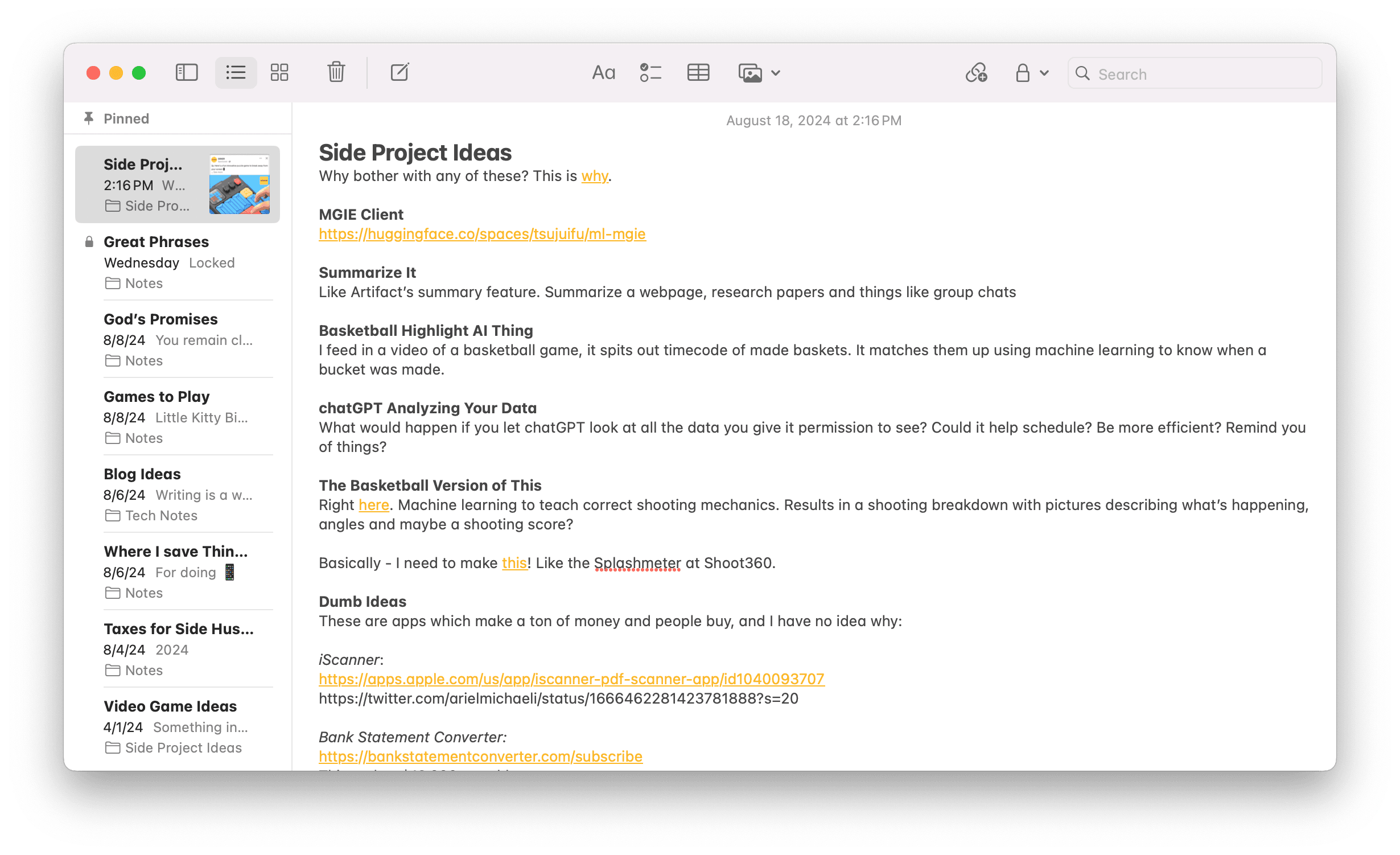Insert a checklist using the checklist icon
Viewport: 1400px width, 855px height.
click(x=650, y=73)
